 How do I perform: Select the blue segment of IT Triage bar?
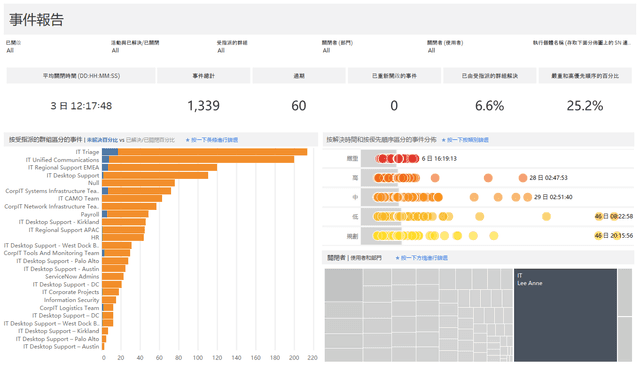[x=110, y=152]
